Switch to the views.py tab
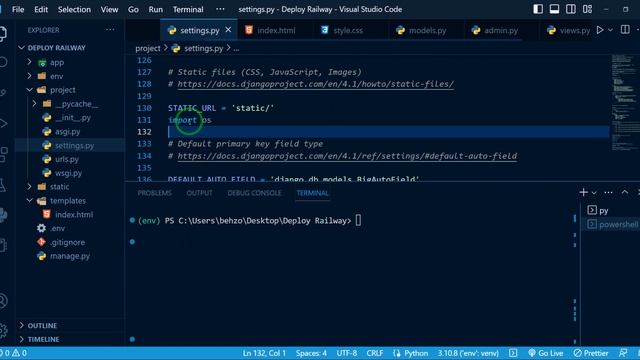This screenshot has height=360, width=640. pyautogui.click(x=569, y=30)
